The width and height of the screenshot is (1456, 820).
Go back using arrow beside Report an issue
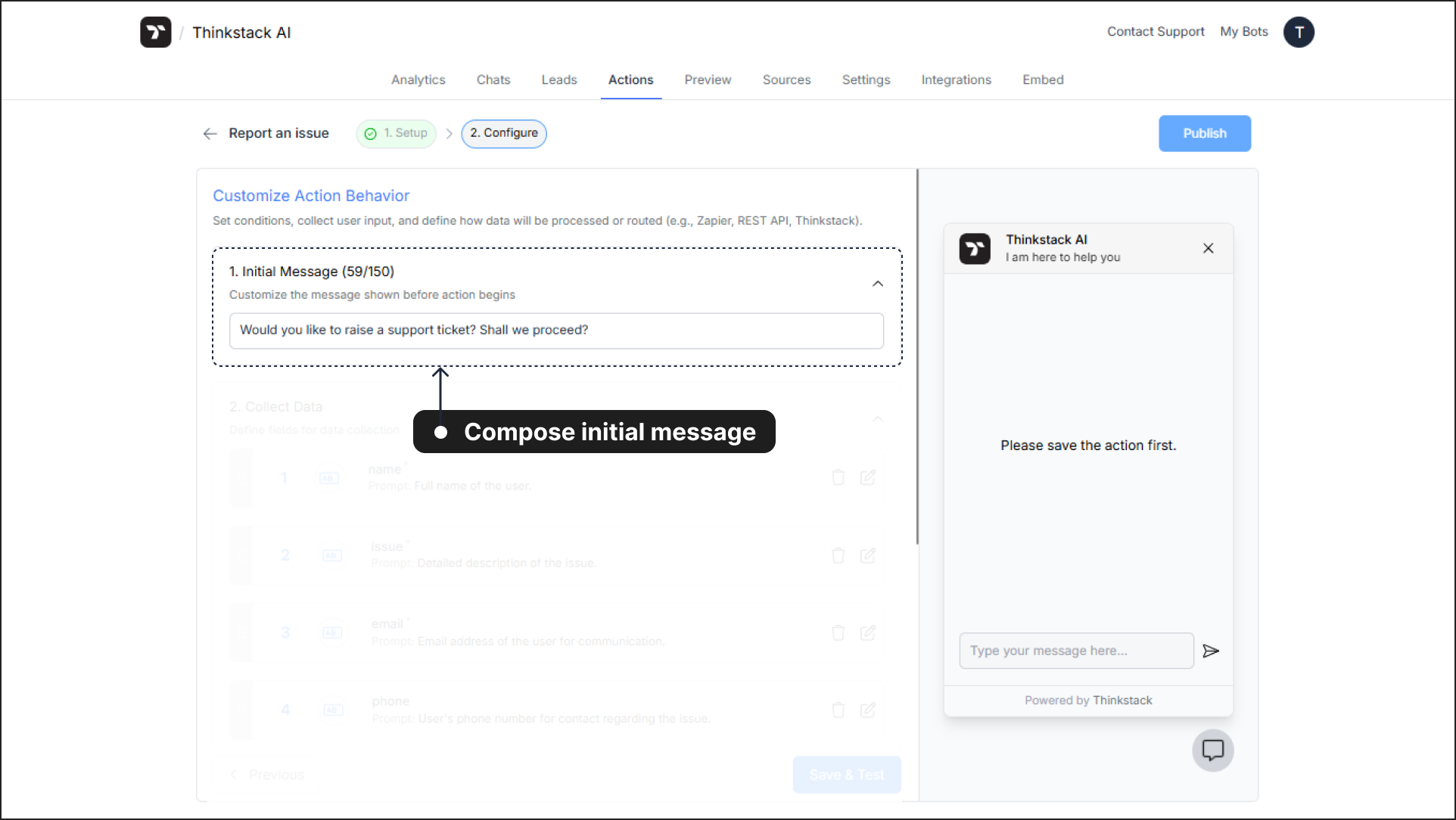pos(210,134)
